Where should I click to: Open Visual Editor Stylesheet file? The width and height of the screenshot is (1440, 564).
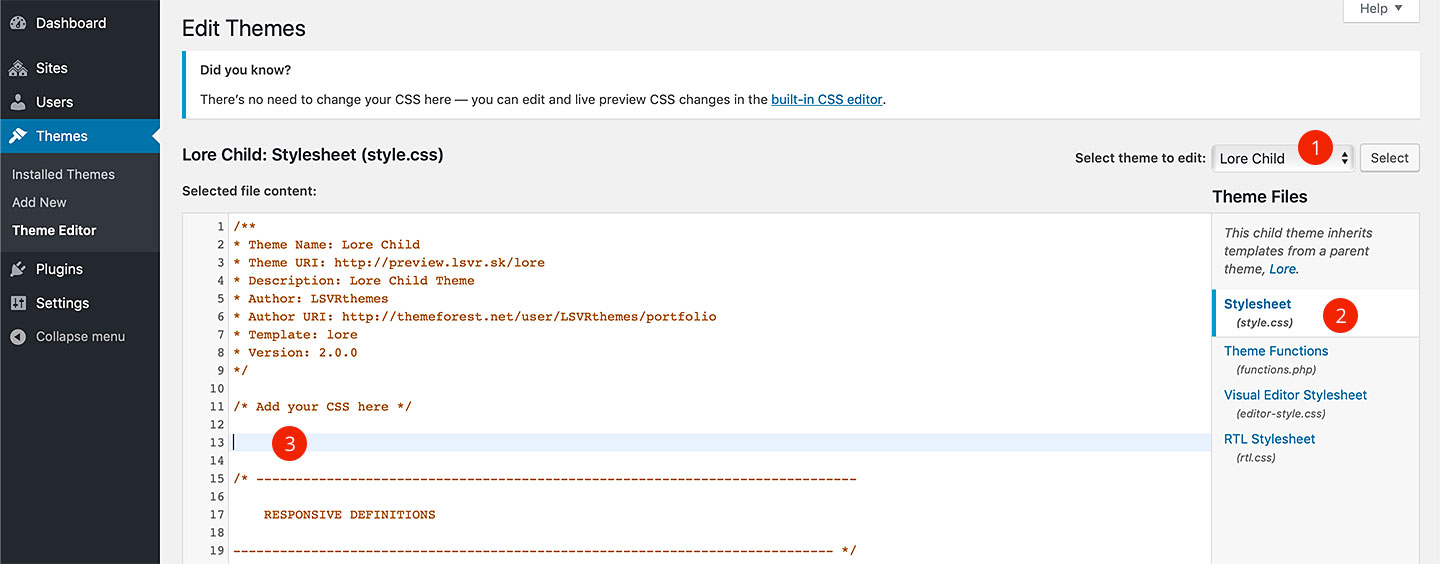point(1295,403)
